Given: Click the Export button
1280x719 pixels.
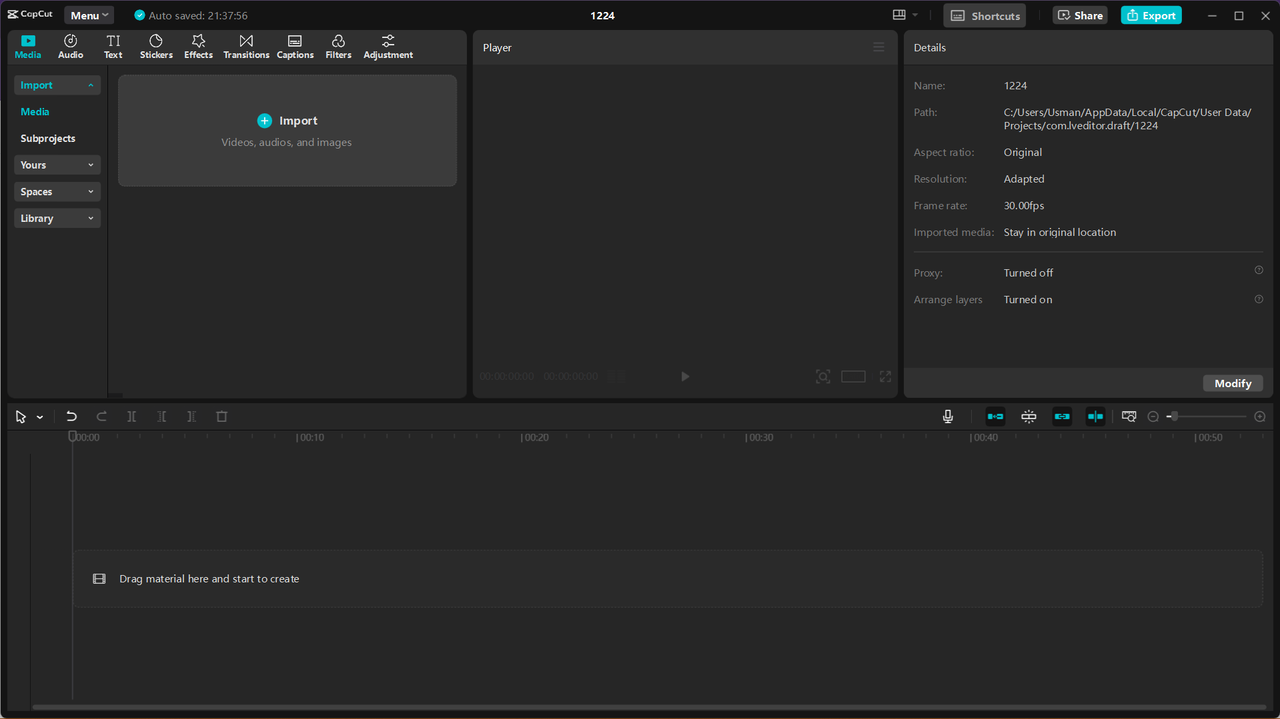Looking at the screenshot, I should (x=1151, y=16).
